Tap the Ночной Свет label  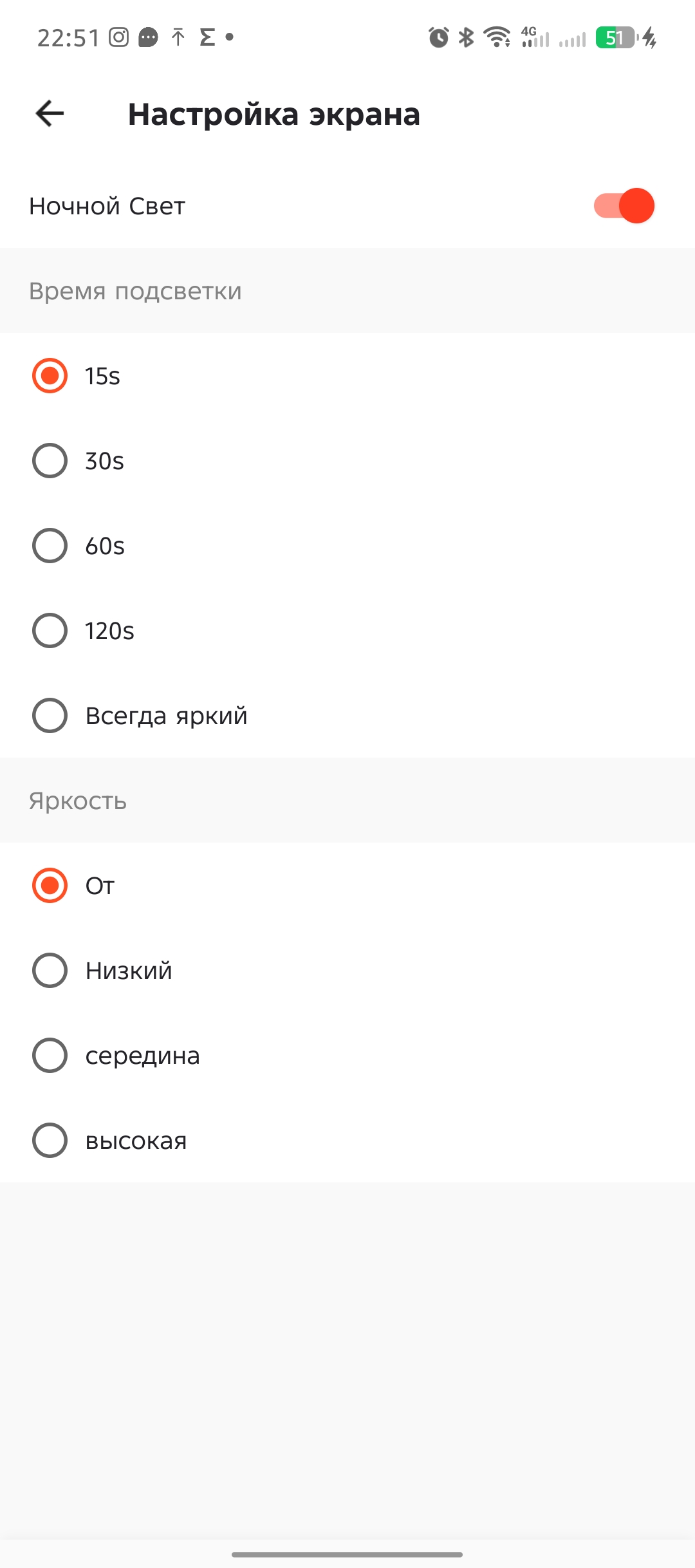tap(107, 207)
